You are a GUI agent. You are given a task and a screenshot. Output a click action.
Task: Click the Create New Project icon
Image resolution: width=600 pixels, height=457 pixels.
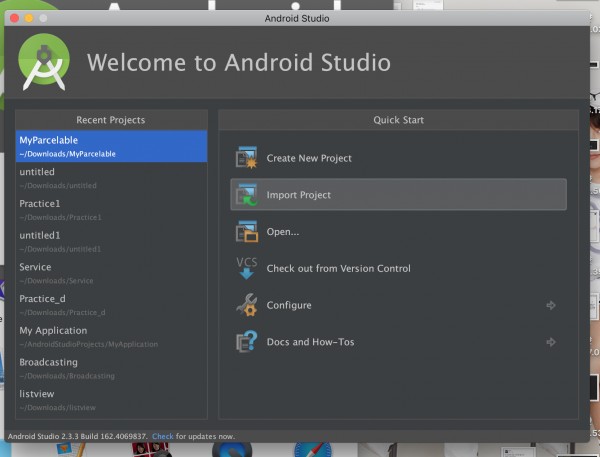(246, 158)
